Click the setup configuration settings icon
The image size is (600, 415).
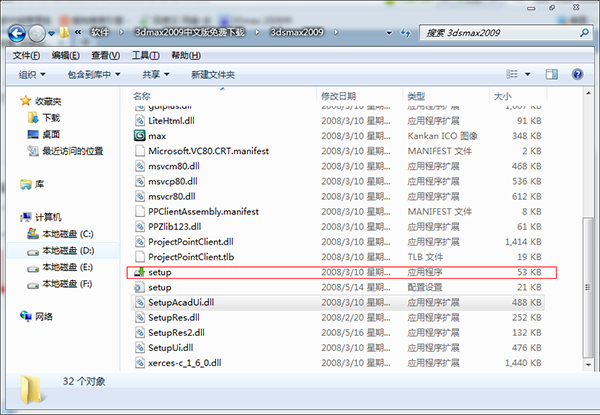(140, 287)
